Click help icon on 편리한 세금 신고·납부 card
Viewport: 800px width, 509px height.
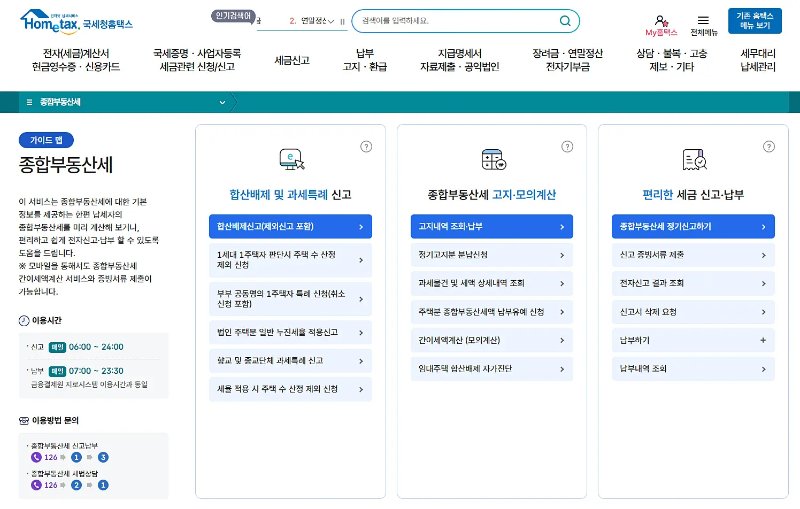pyautogui.click(x=768, y=147)
